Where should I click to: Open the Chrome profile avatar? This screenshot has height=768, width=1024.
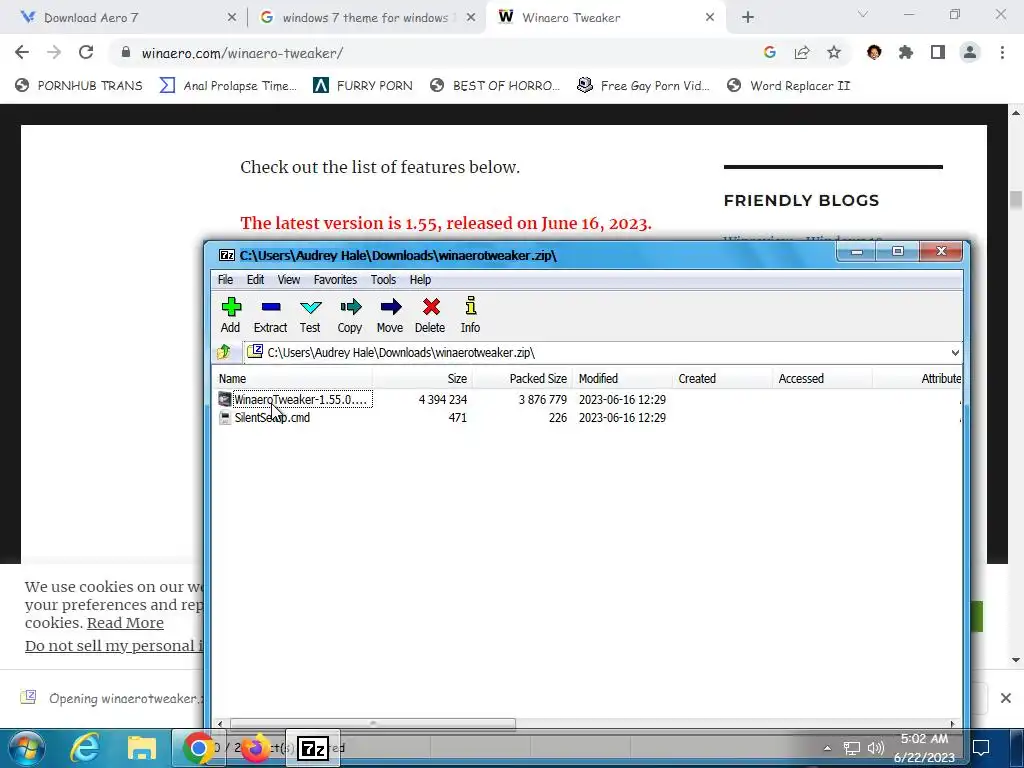tap(970, 53)
